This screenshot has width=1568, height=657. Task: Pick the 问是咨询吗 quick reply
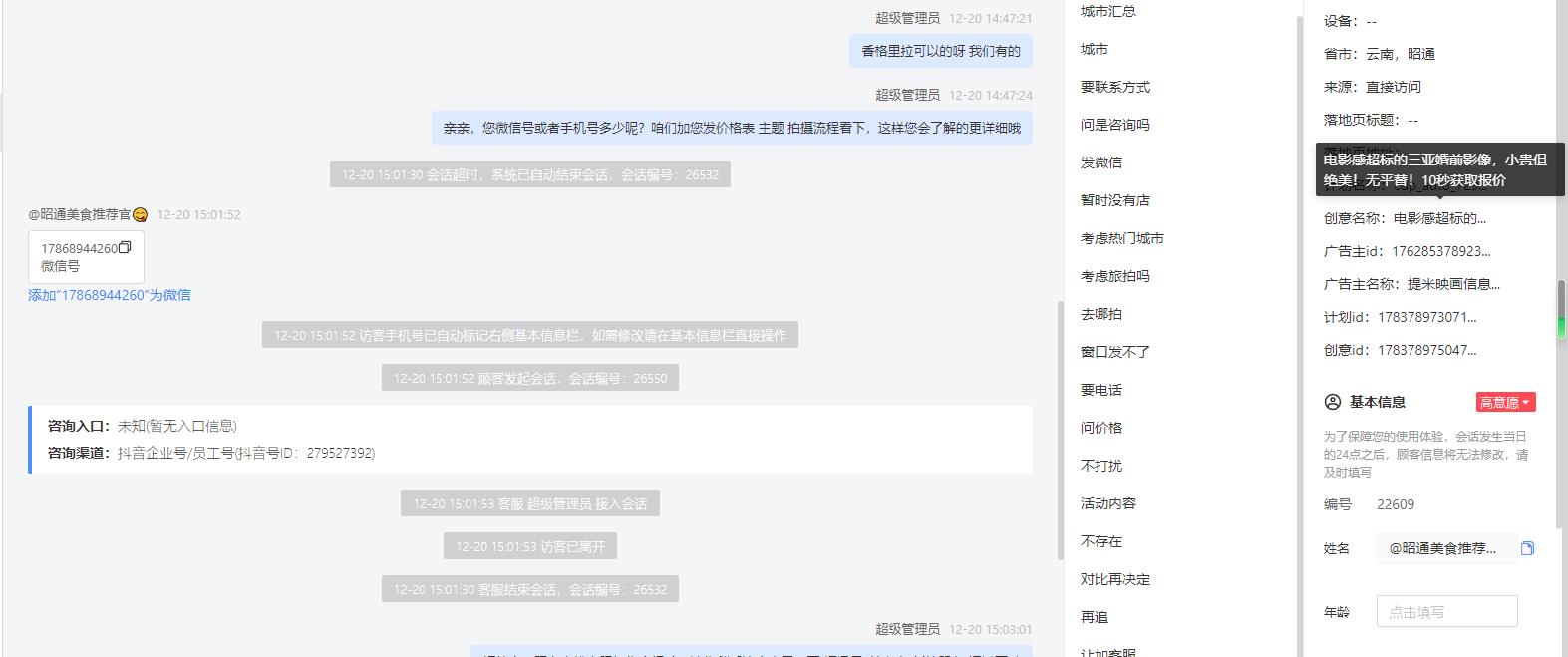[1115, 125]
